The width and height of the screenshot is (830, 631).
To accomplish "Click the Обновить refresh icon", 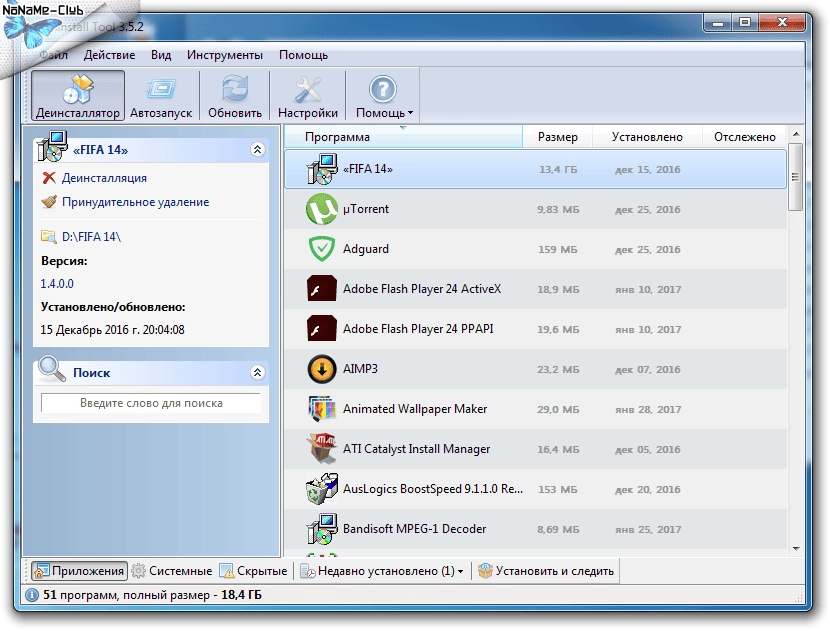I will [234, 88].
